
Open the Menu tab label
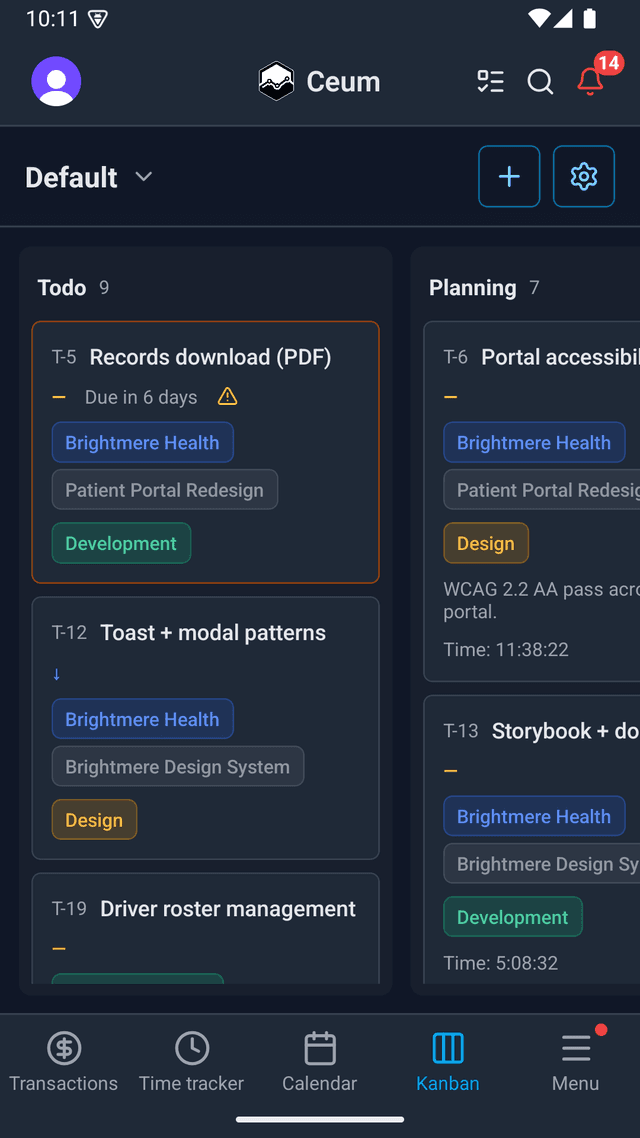575,1084
